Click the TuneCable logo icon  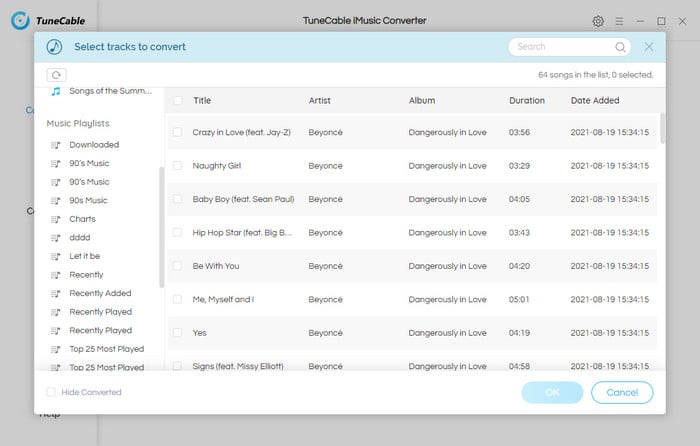tap(20, 21)
